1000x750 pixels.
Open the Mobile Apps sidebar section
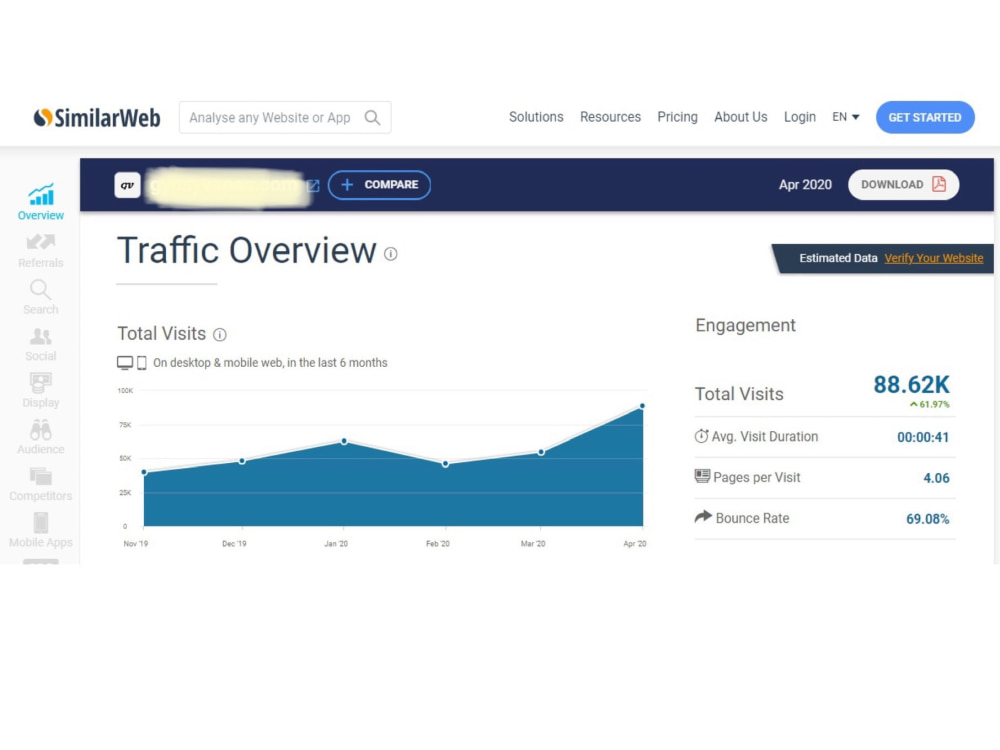click(x=40, y=531)
